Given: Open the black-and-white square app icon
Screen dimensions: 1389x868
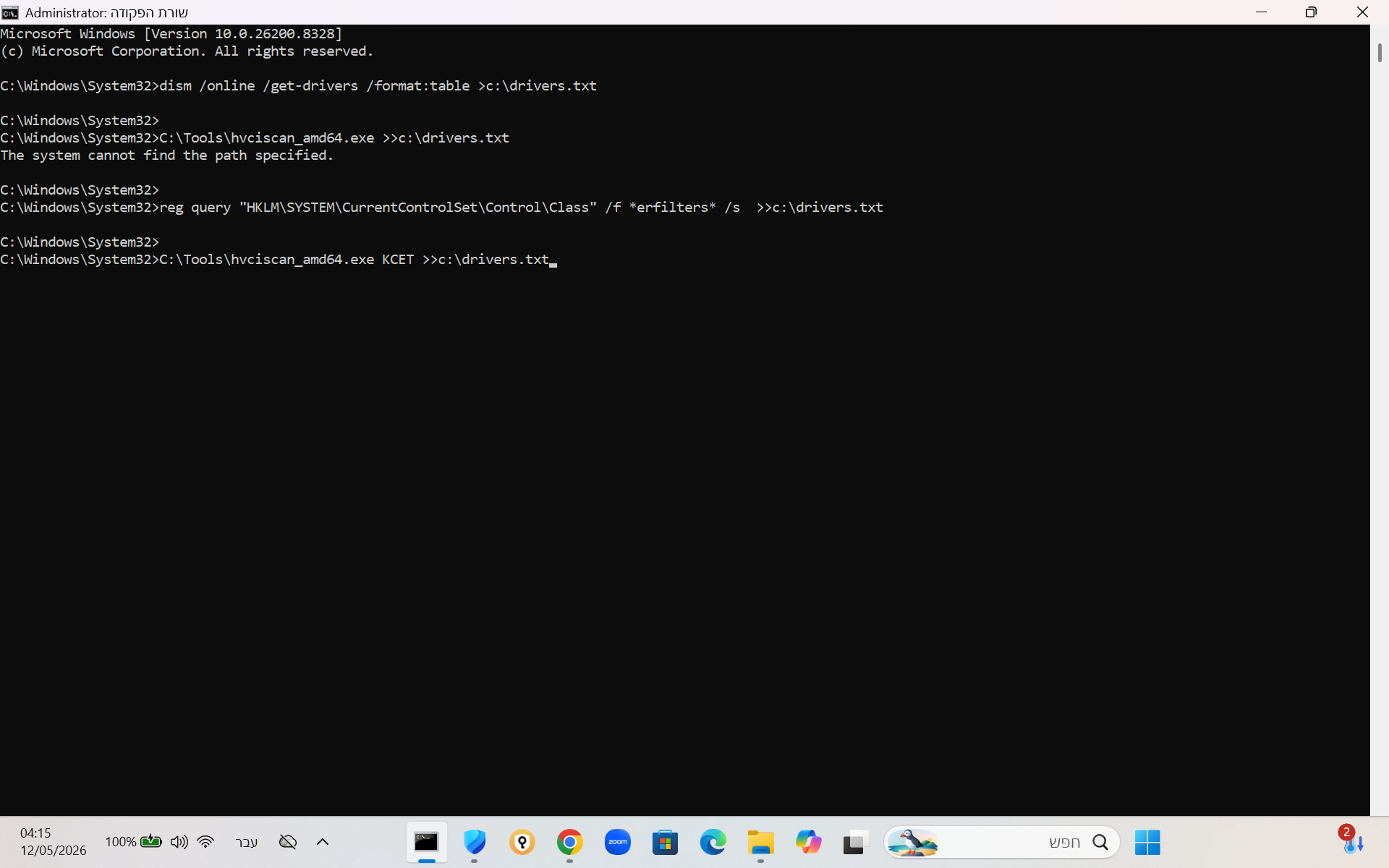Looking at the screenshot, I should pos(854,843).
